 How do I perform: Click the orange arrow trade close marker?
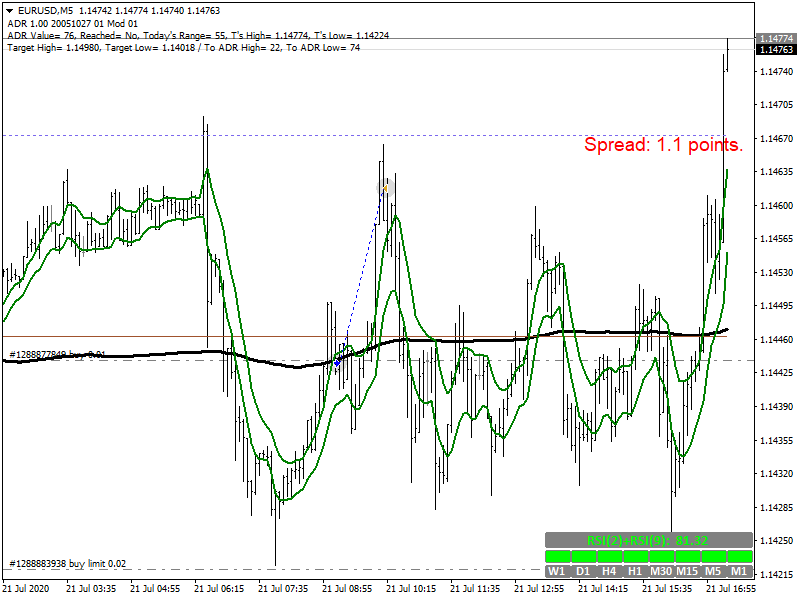coord(385,189)
